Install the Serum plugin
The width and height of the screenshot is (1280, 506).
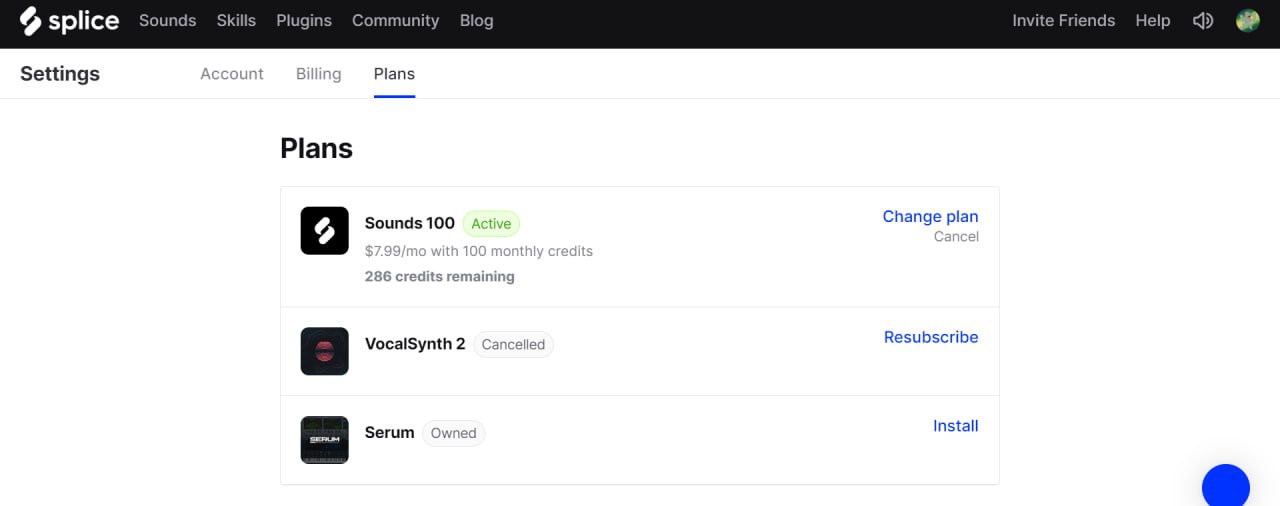(x=956, y=426)
